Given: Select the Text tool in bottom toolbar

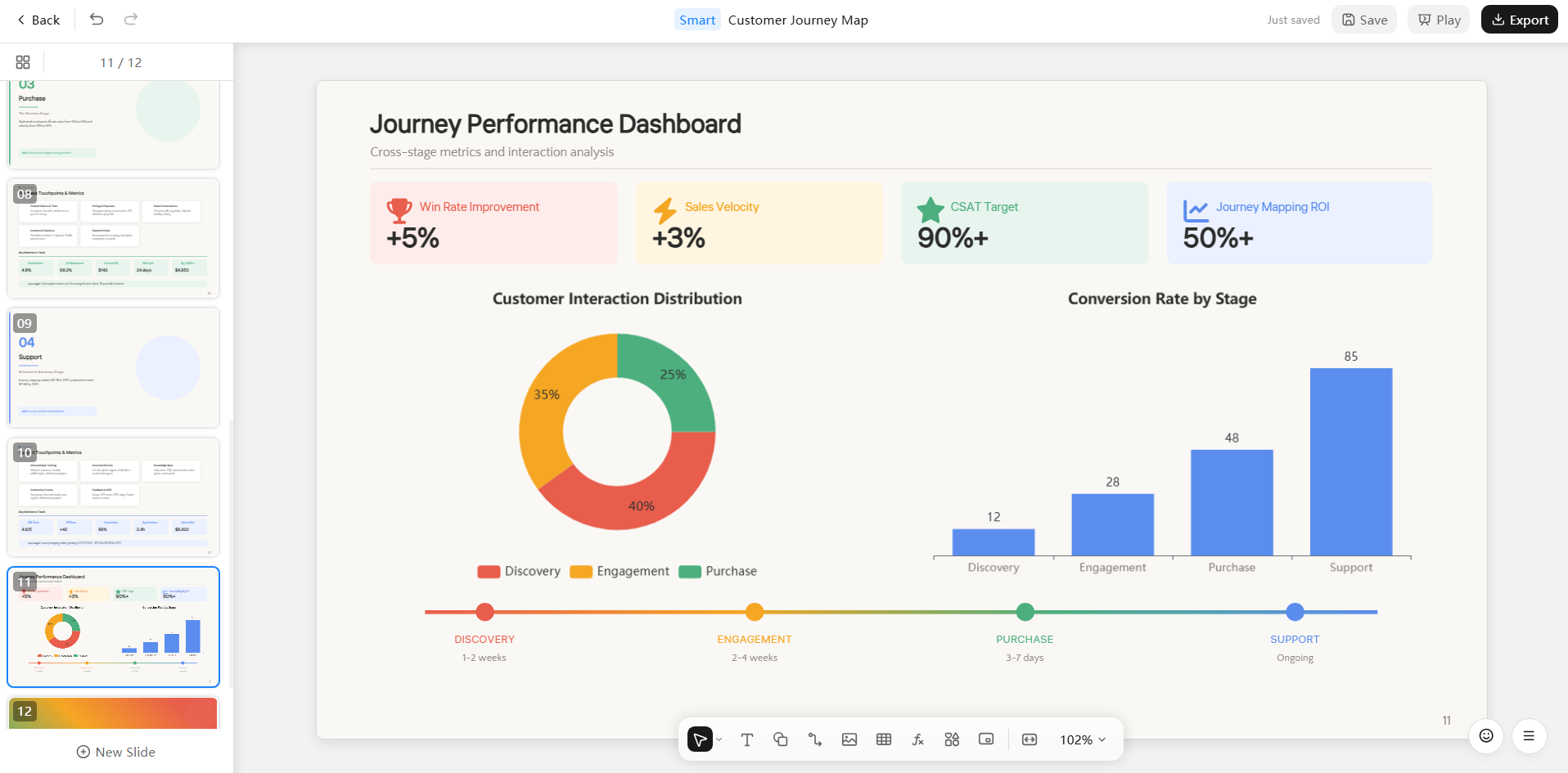Looking at the screenshot, I should click(x=746, y=739).
